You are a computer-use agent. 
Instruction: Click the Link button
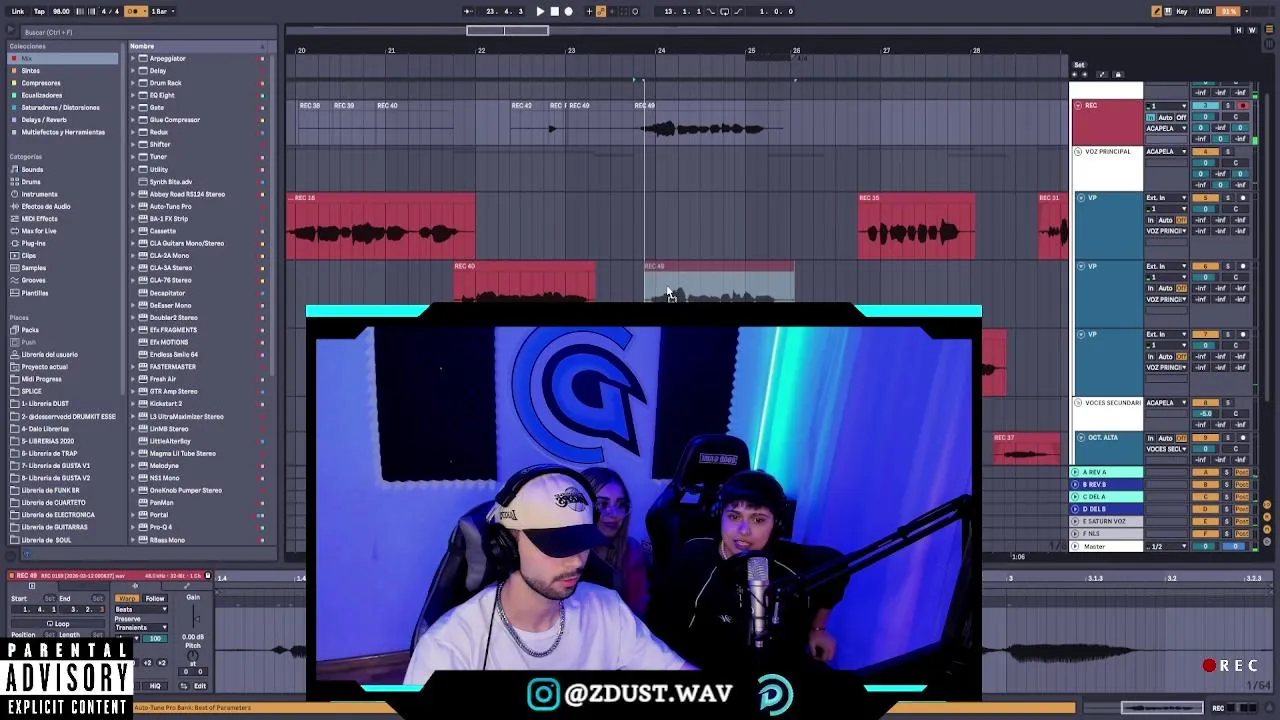(x=18, y=11)
